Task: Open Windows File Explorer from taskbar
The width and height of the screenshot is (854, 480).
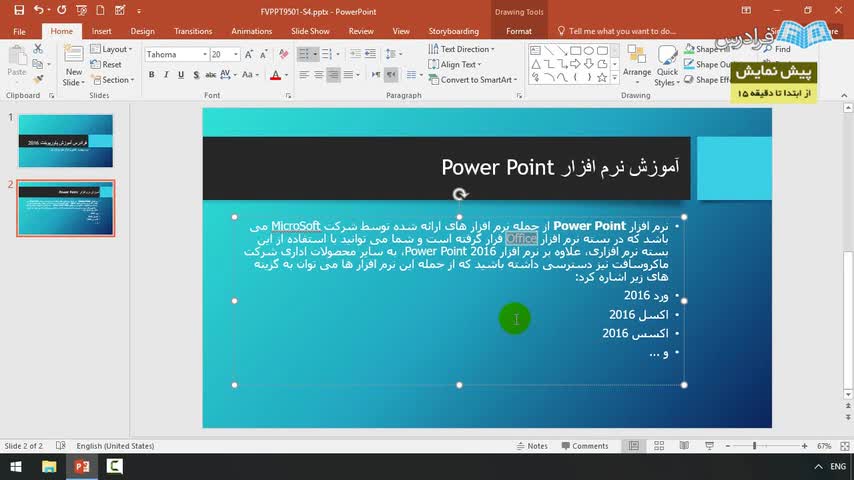Action: pos(49,466)
